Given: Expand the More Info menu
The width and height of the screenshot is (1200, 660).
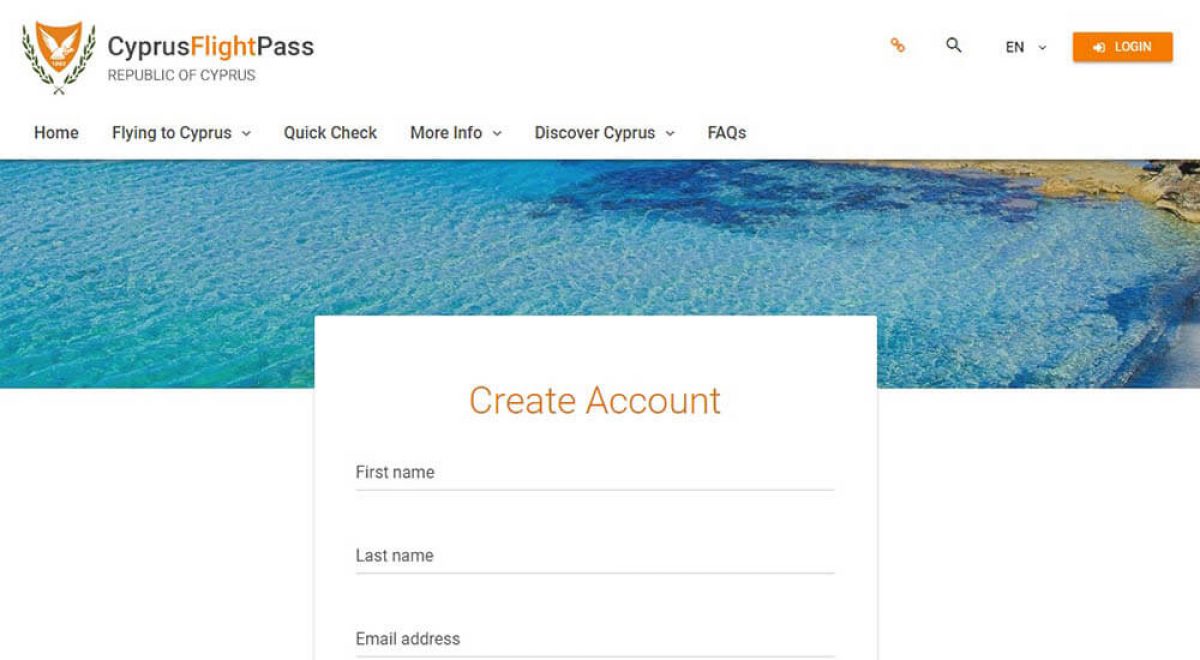Looking at the screenshot, I should pos(456,133).
